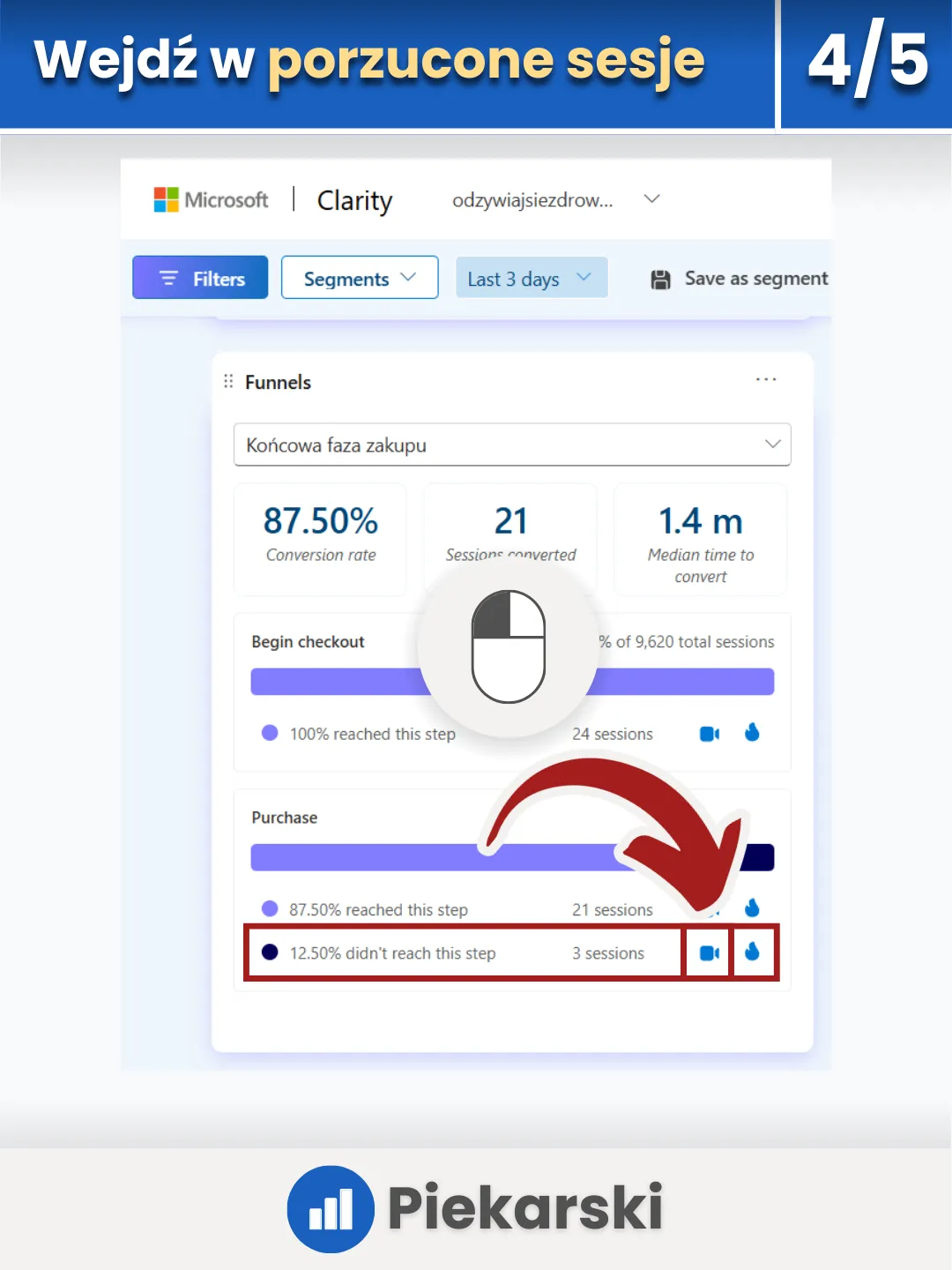Open the project selector chevron
The width and height of the screenshot is (952, 1270).
[652, 199]
